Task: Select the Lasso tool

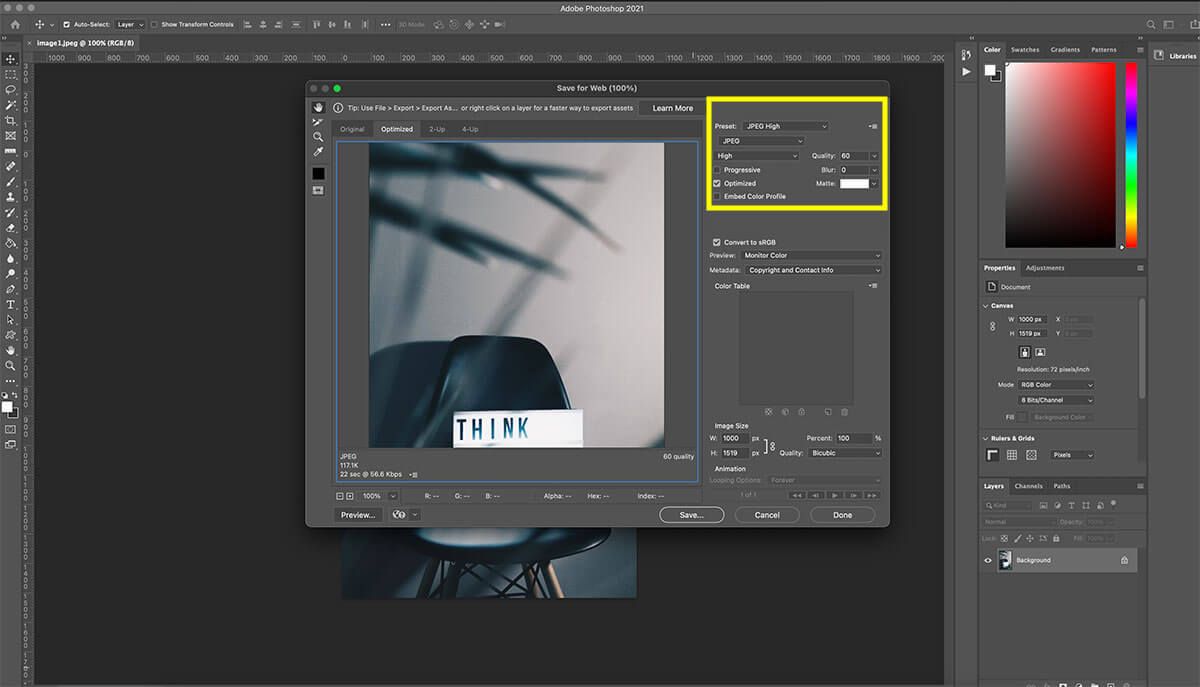Action: click(10, 89)
